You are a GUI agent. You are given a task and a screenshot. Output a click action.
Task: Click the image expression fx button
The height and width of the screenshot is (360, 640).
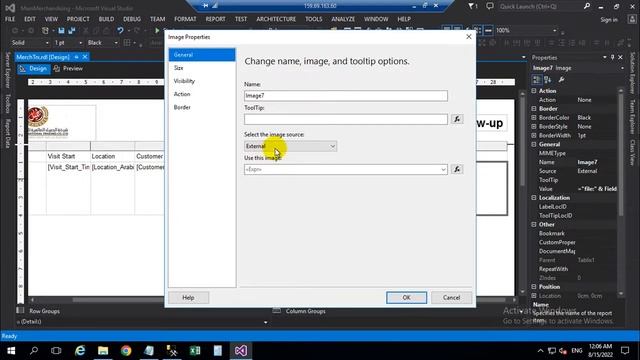[457, 169]
